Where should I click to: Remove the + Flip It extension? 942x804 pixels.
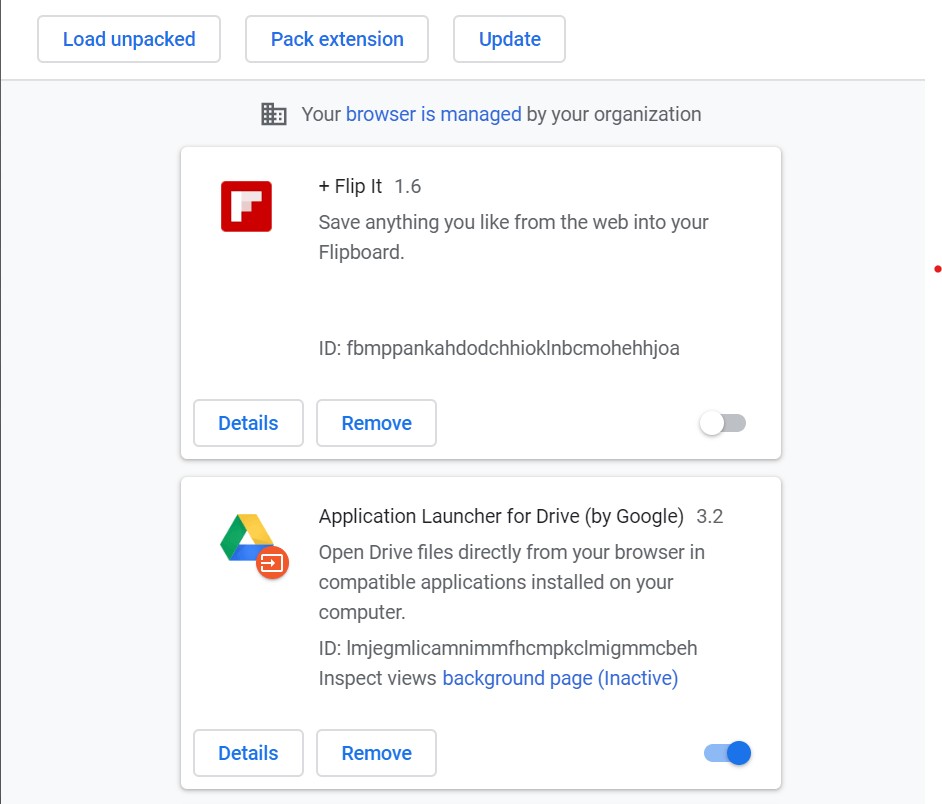[377, 423]
